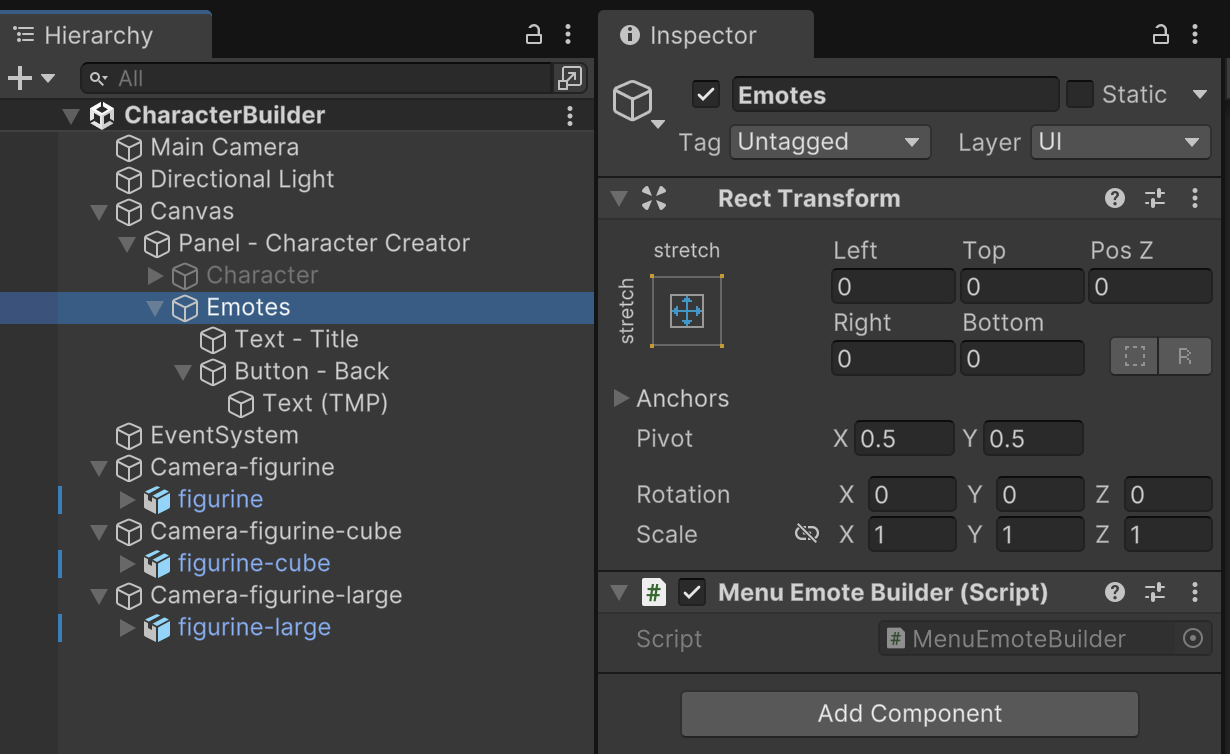This screenshot has height=754, width=1230.
Task: Open Rect Transform preset settings icon
Action: point(1155,198)
